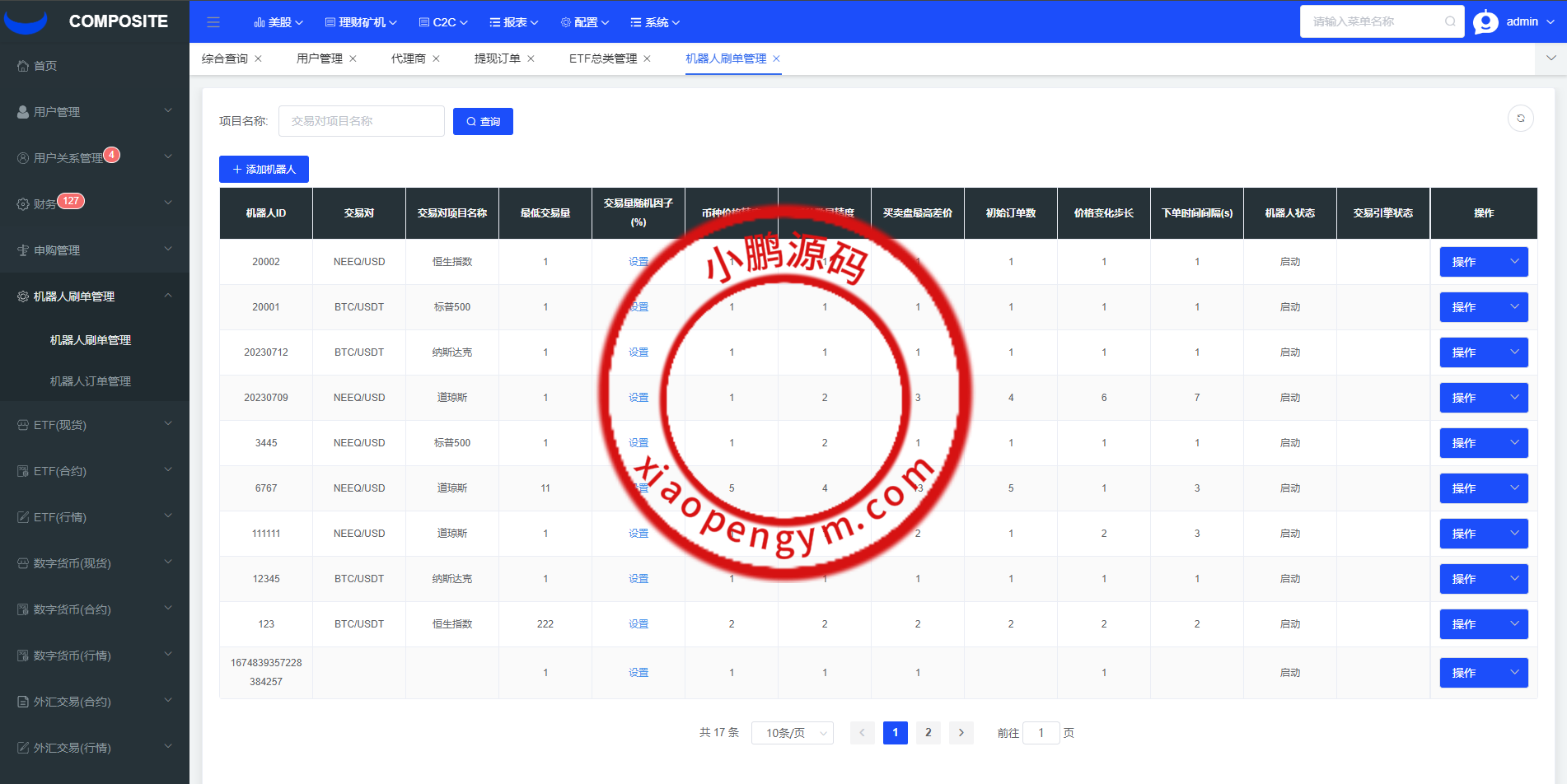1567x784 pixels.
Task: Open the 美股 top menu dropdown
Action: point(278,22)
